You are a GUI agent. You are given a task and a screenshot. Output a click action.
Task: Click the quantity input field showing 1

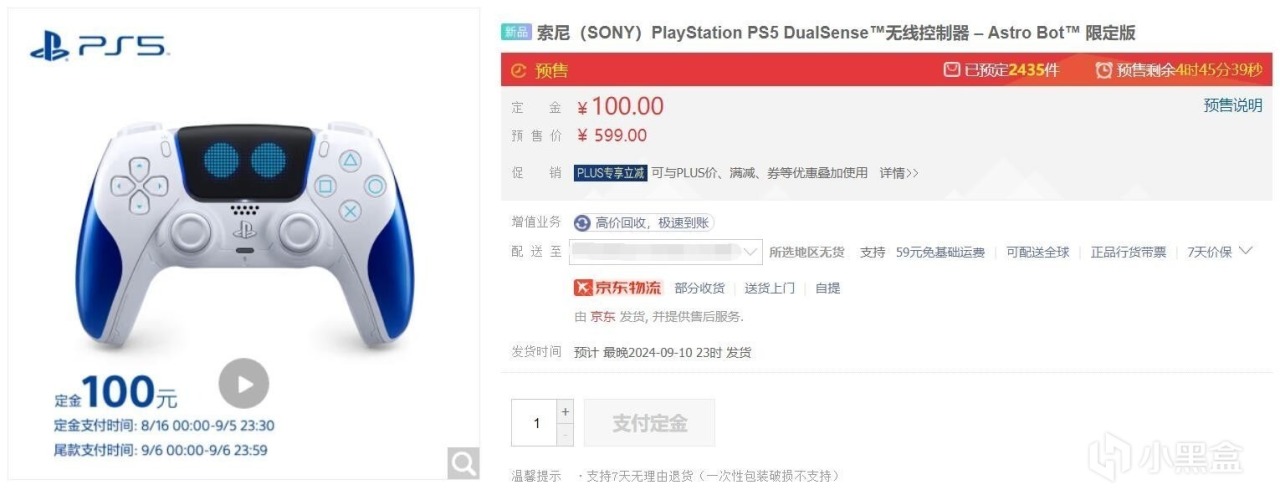[534, 423]
